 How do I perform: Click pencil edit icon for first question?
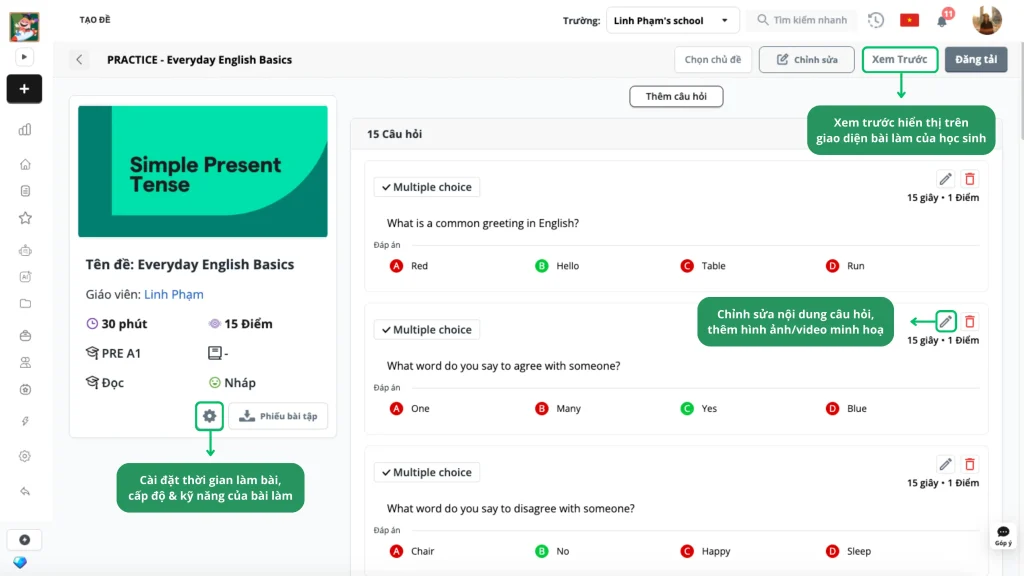945,179
